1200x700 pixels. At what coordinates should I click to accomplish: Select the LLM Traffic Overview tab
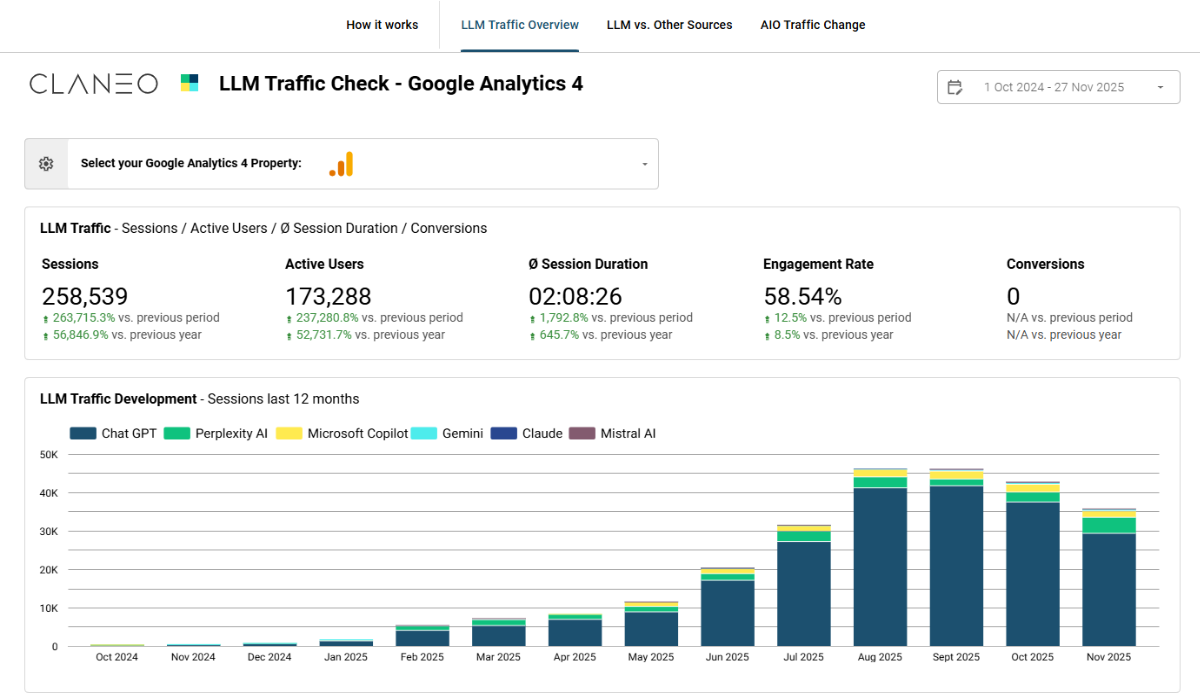tap(519, 25)
